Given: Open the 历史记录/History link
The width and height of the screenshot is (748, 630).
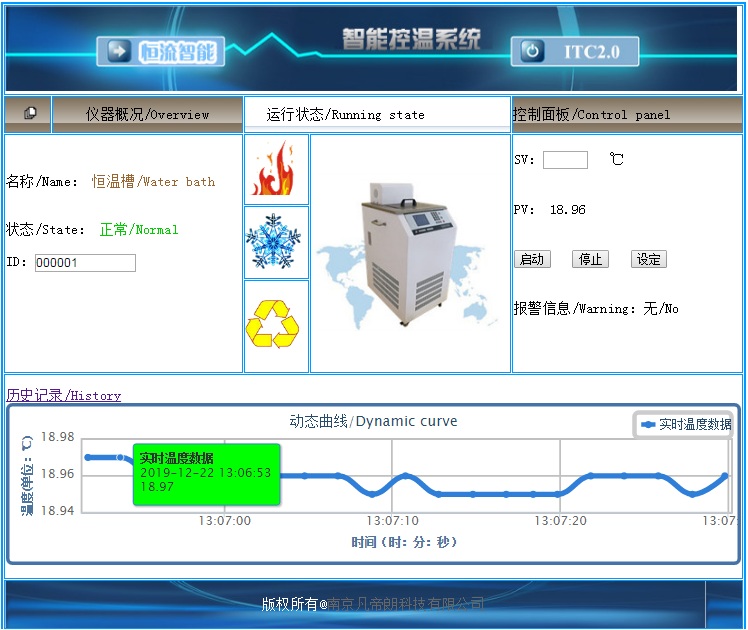Looking at the screenshot, I should 64,396.
